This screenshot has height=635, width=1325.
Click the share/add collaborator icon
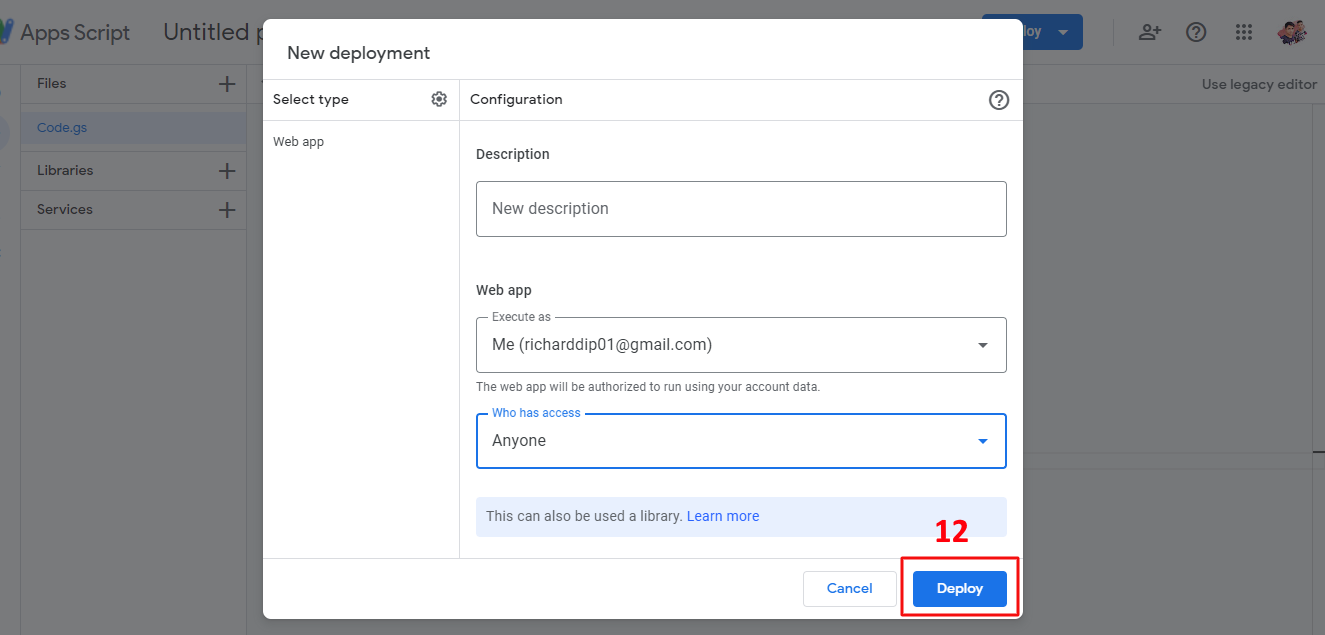point(1150,32)
